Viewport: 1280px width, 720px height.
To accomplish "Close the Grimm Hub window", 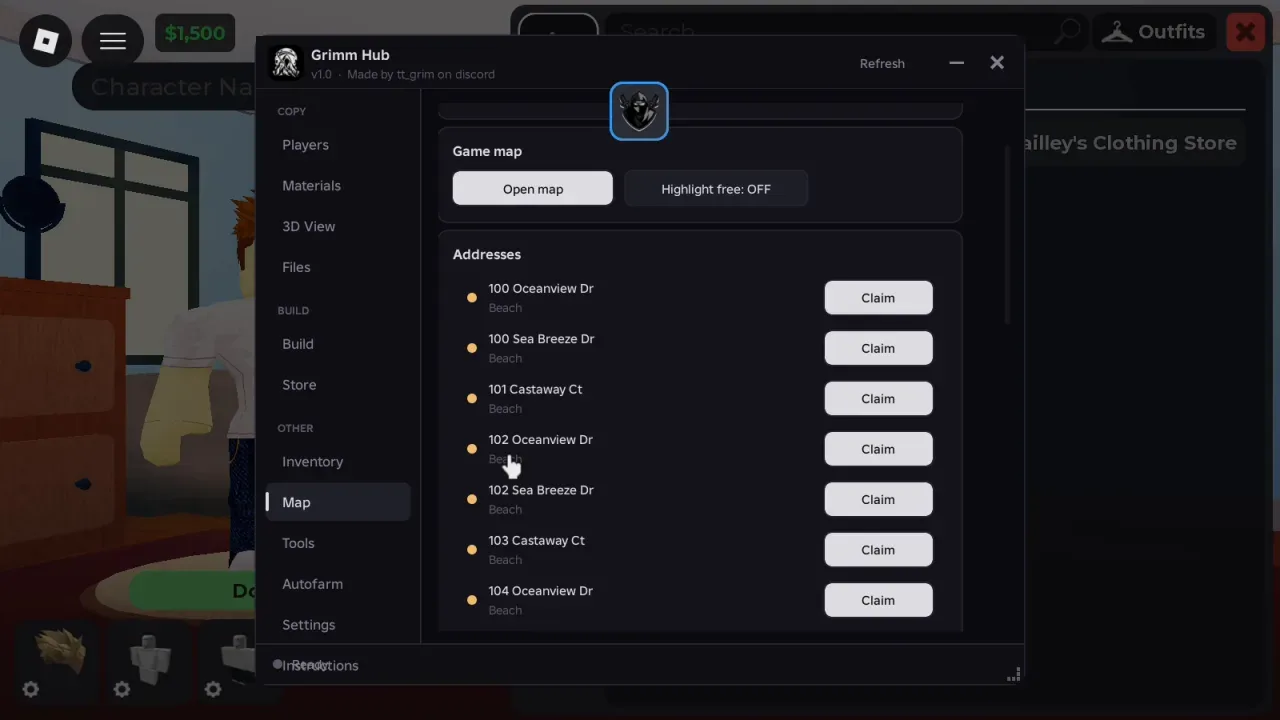I will coord(997,63).
